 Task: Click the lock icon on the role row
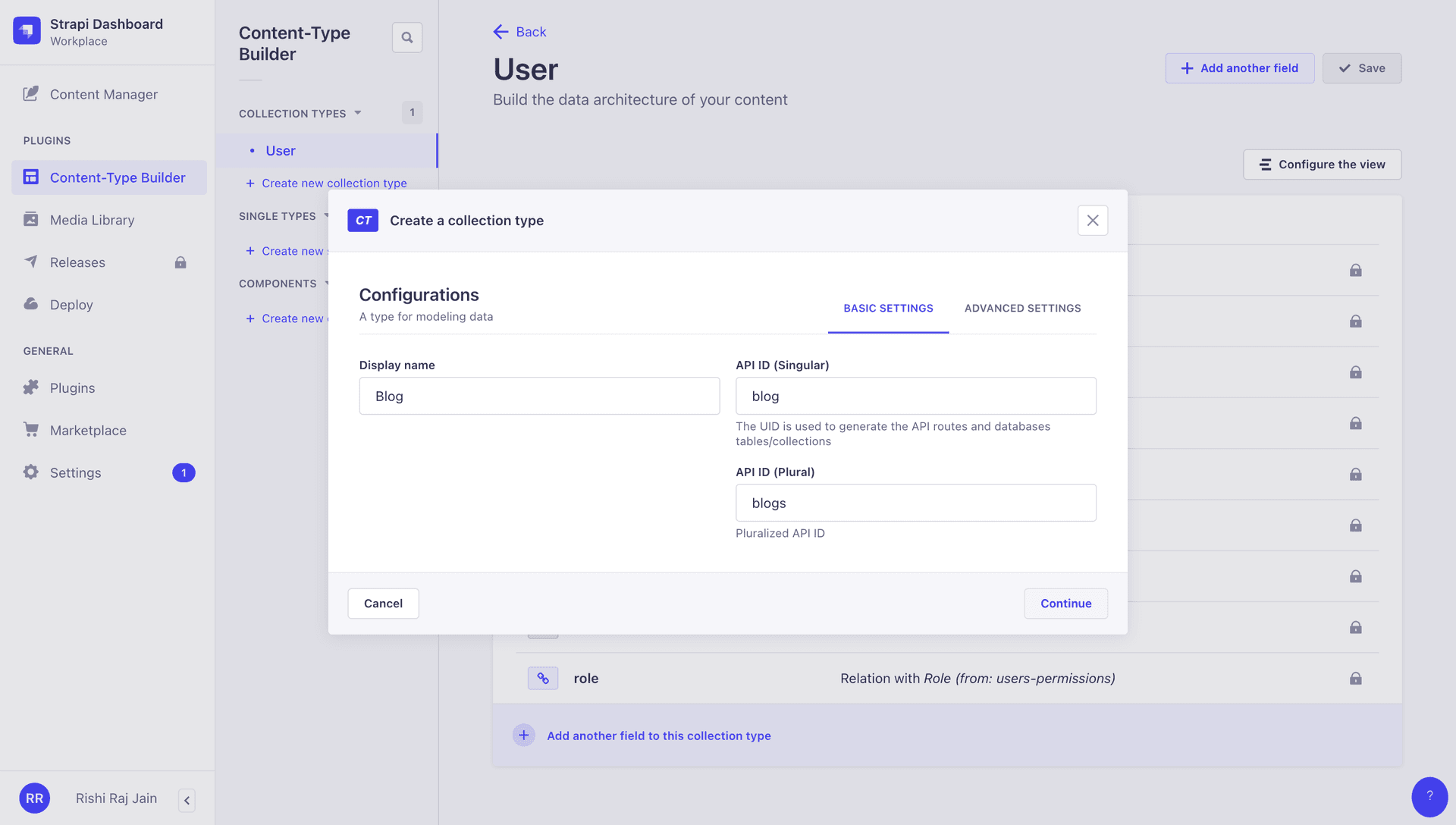pyautogui.click(x=1355, y=678)
